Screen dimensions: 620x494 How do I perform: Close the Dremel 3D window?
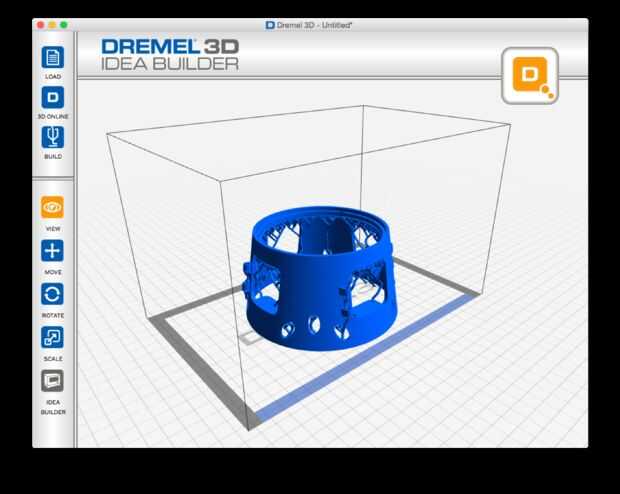[x=40, y=25]
